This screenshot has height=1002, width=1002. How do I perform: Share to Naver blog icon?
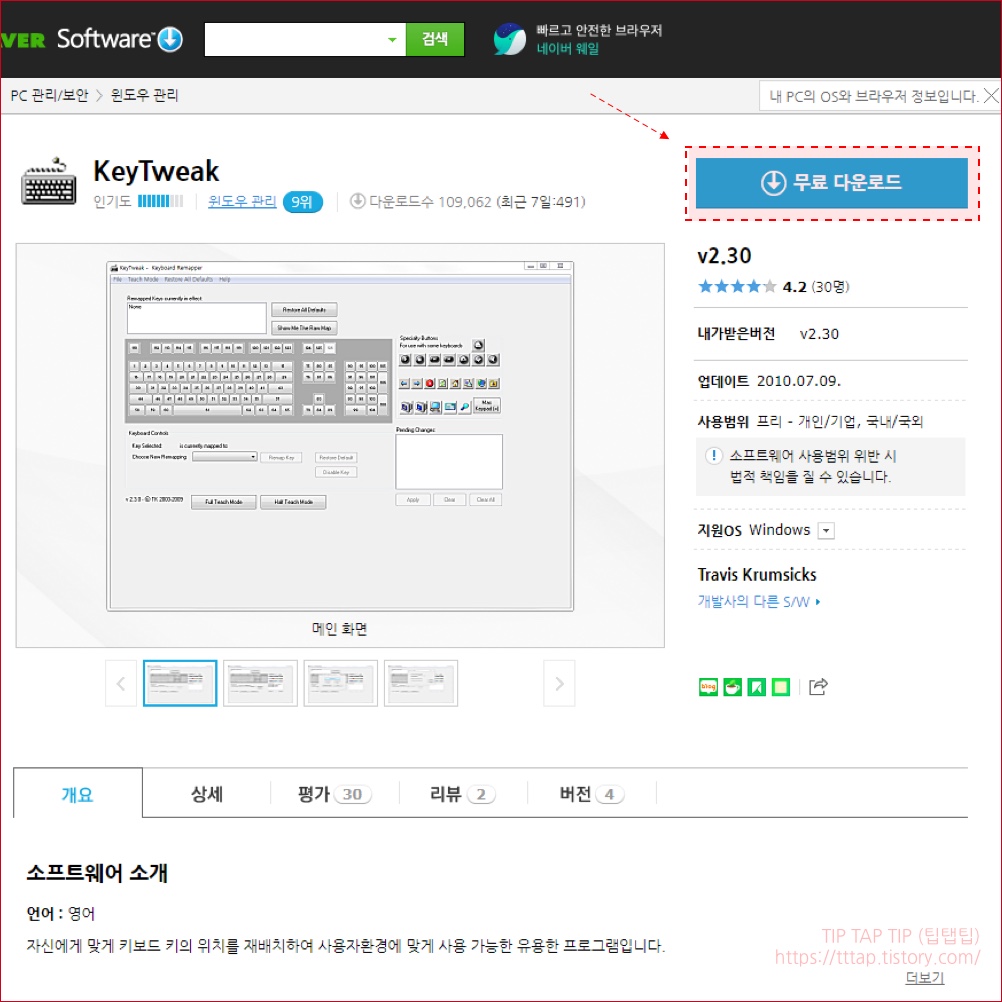click(x=708, y=687)
